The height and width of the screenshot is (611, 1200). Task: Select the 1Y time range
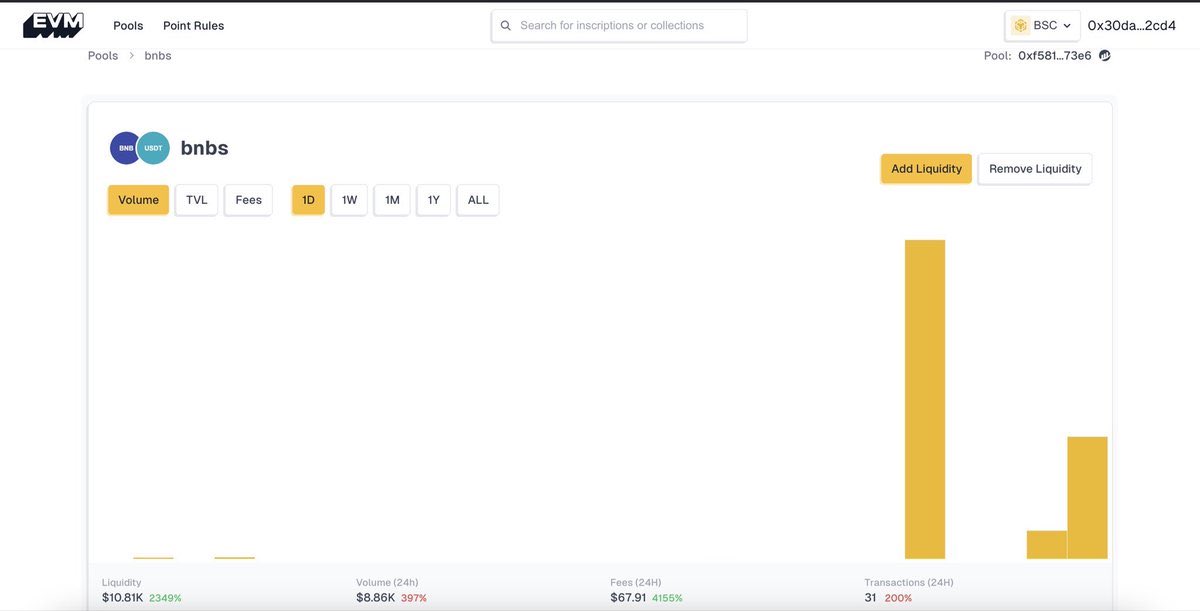pos(434,200)
